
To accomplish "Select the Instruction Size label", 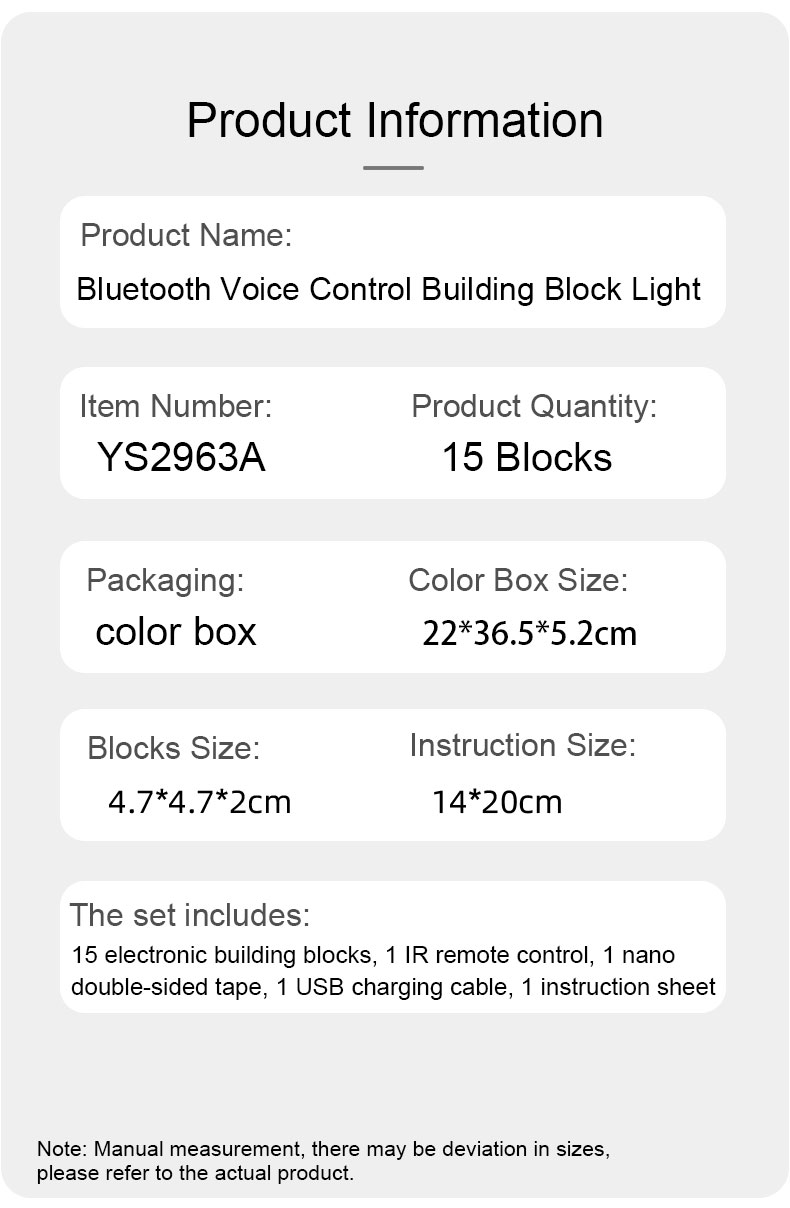I will pyautogui.click(x=522, y=745).
